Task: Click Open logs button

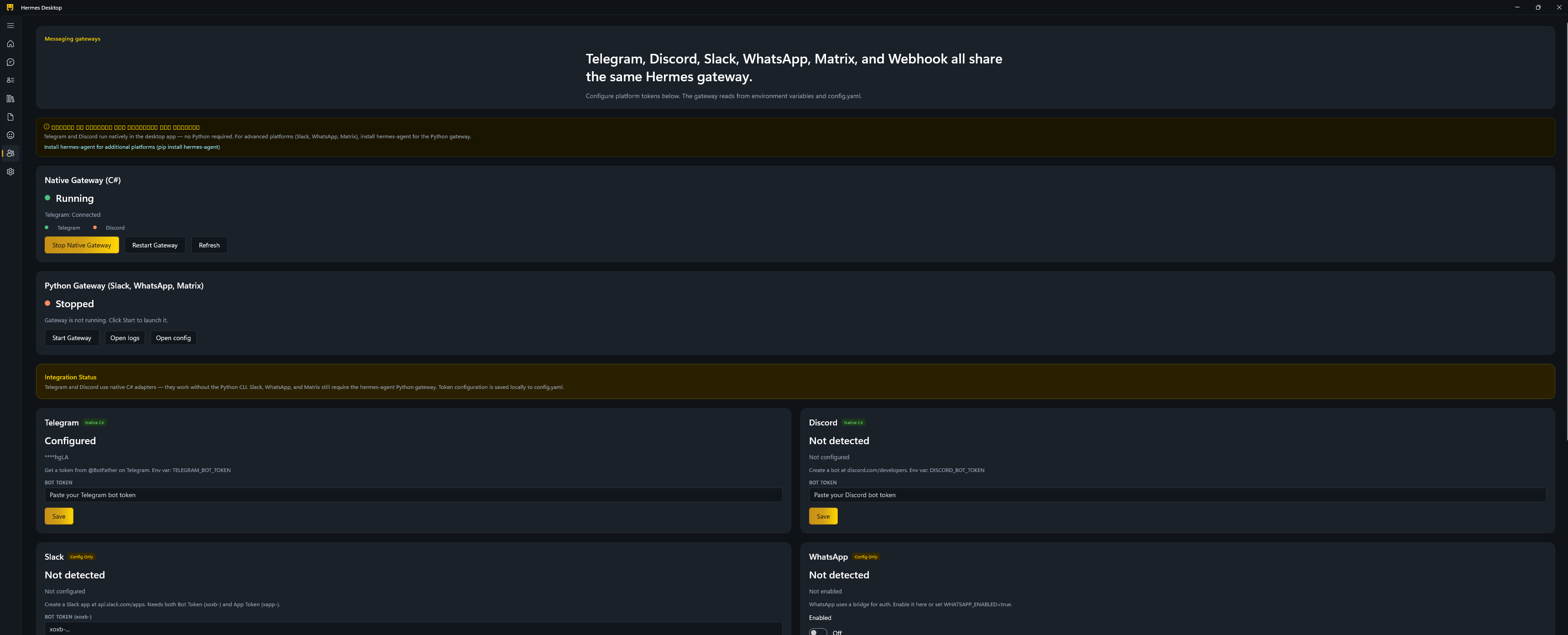Action: [x=125, y=338]
